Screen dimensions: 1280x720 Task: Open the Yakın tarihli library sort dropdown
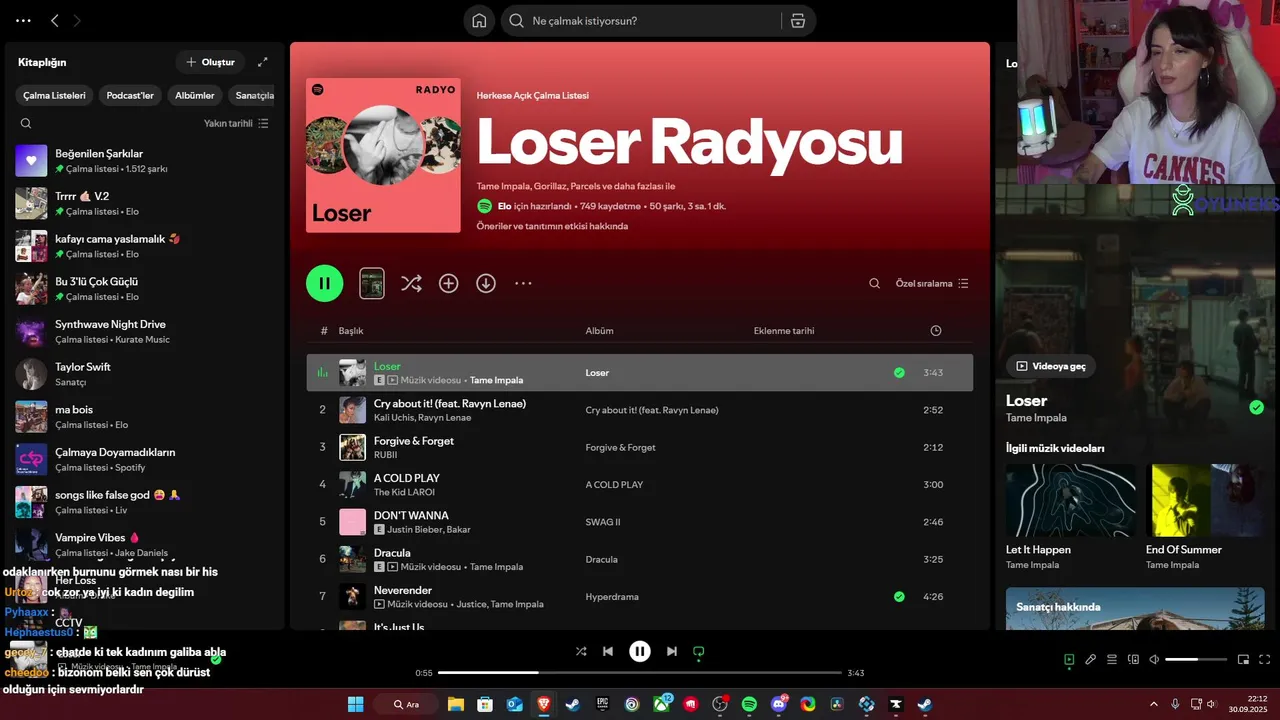click(236, 123)
